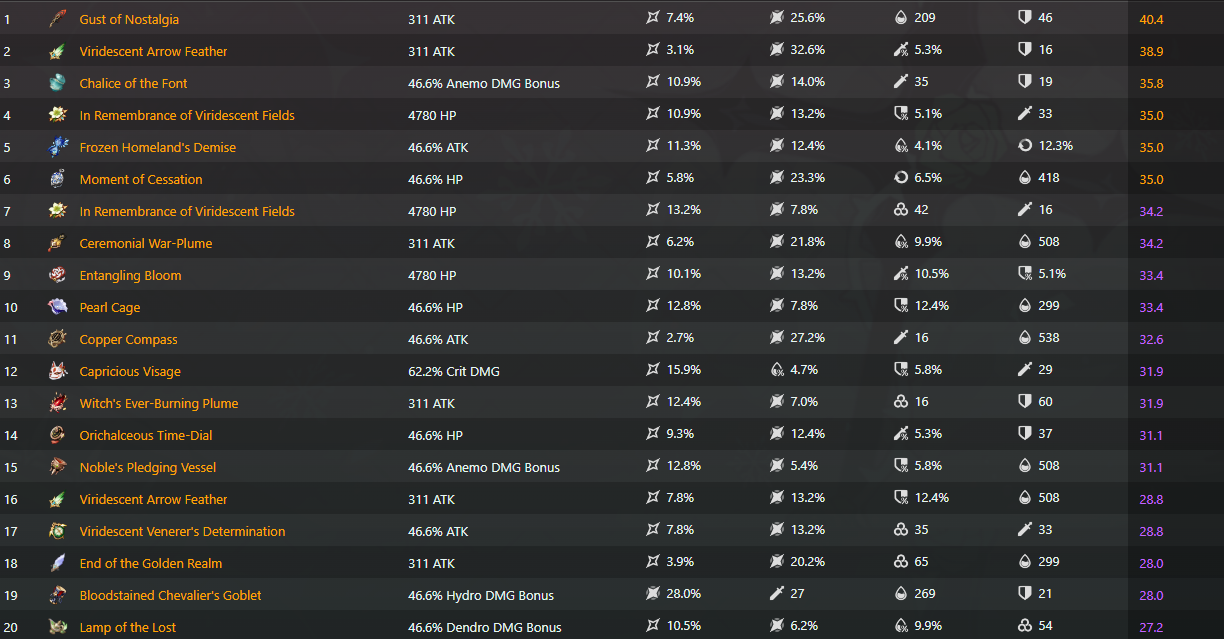This screenshot has height=639, width=1224.
Task: Click the Gust of Nostalgia artifact icon
Action: coord(57,19)
